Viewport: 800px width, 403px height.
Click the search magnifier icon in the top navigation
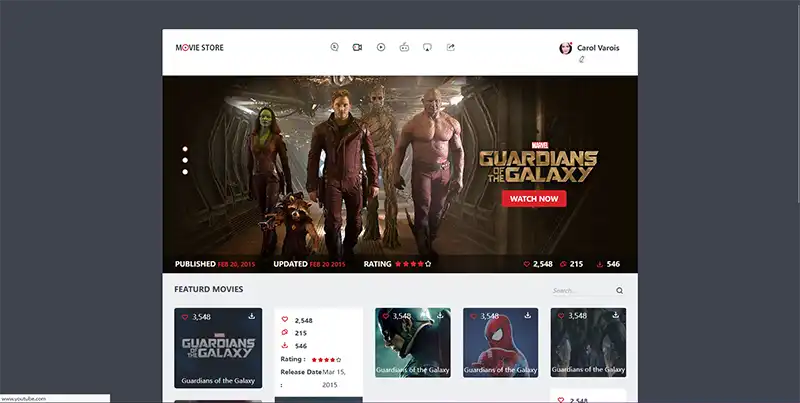click(334, 47)
